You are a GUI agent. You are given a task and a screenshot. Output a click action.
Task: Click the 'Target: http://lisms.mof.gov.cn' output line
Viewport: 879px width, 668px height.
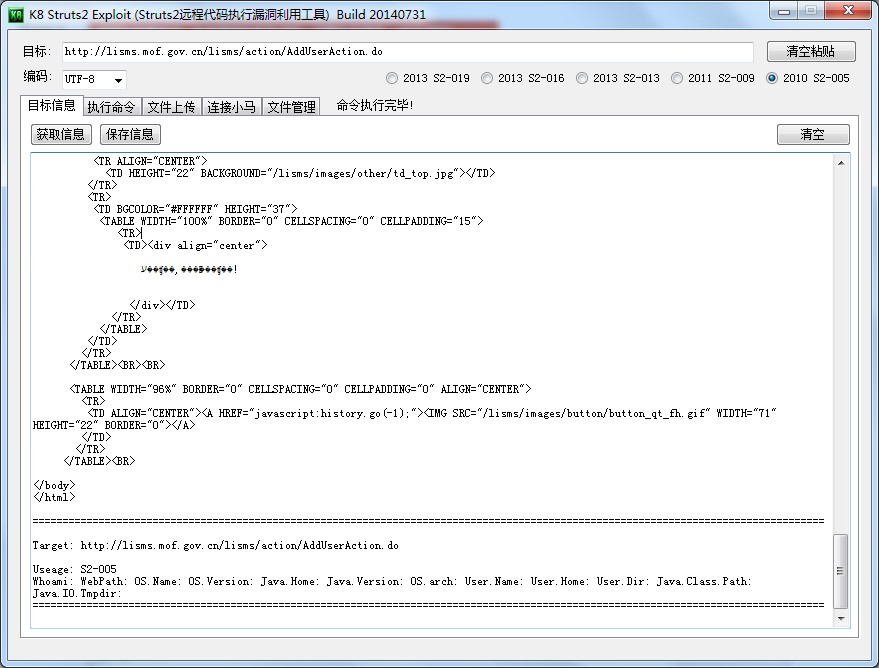click(216, 545)
